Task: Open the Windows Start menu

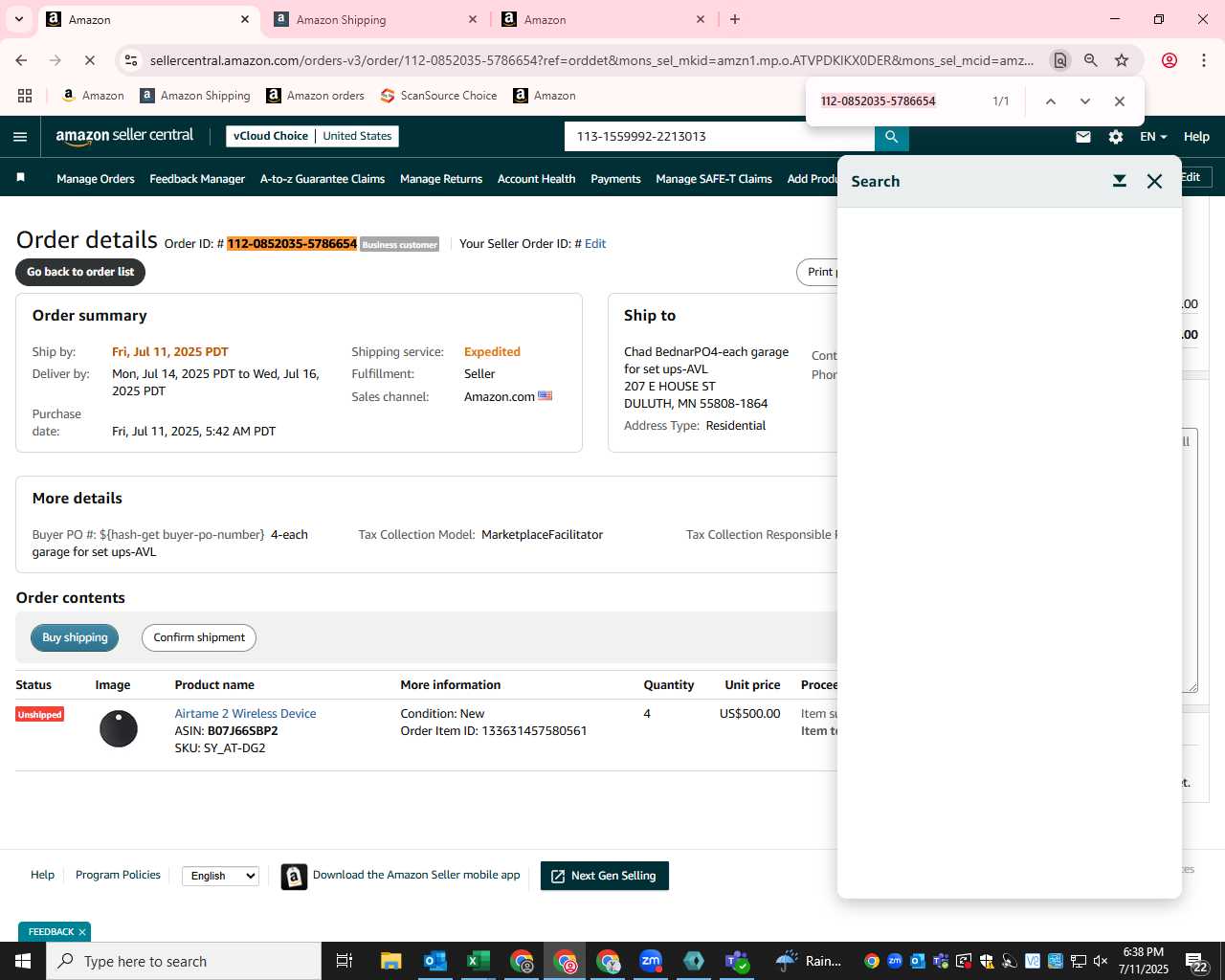Action: point(23,961)
